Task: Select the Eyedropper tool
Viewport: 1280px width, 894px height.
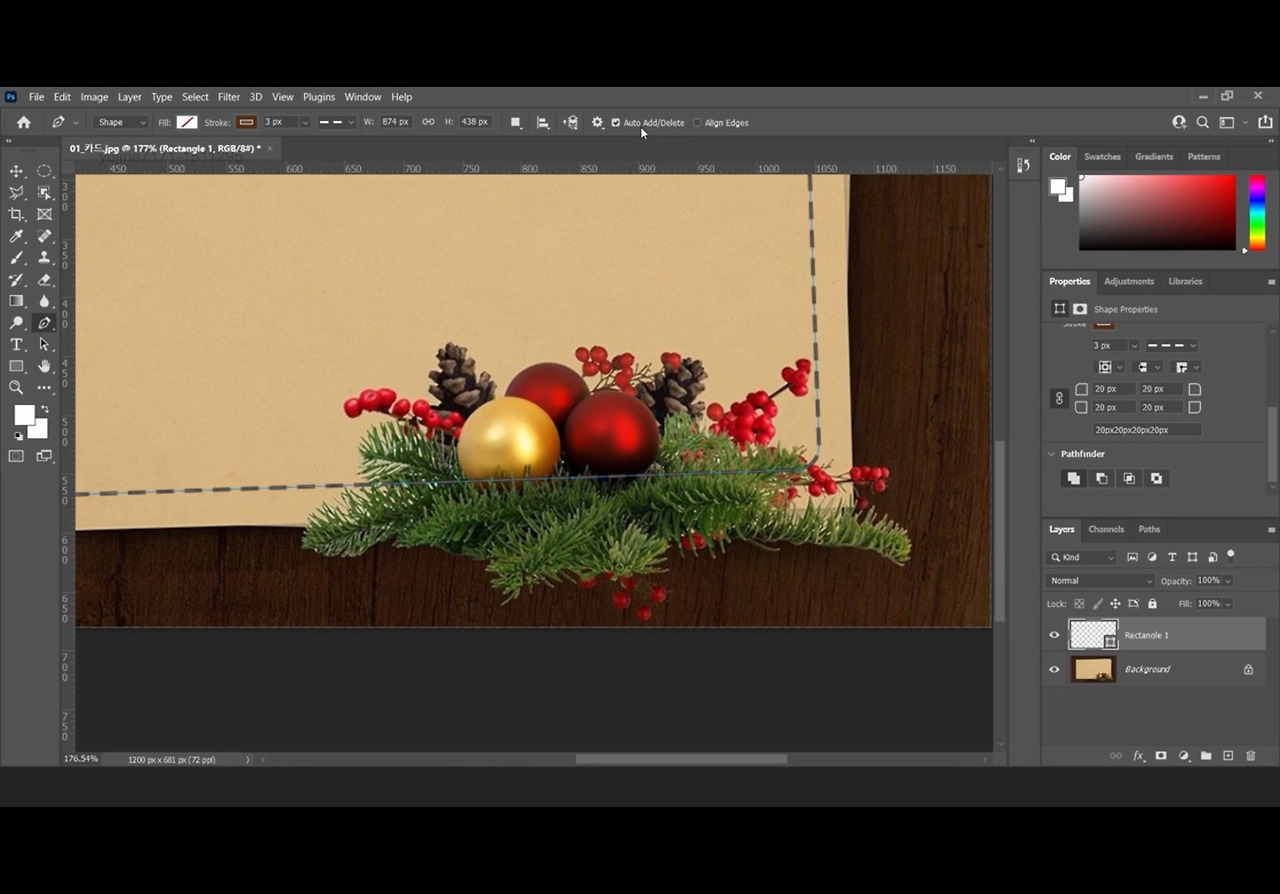Action: pos(16,236)
